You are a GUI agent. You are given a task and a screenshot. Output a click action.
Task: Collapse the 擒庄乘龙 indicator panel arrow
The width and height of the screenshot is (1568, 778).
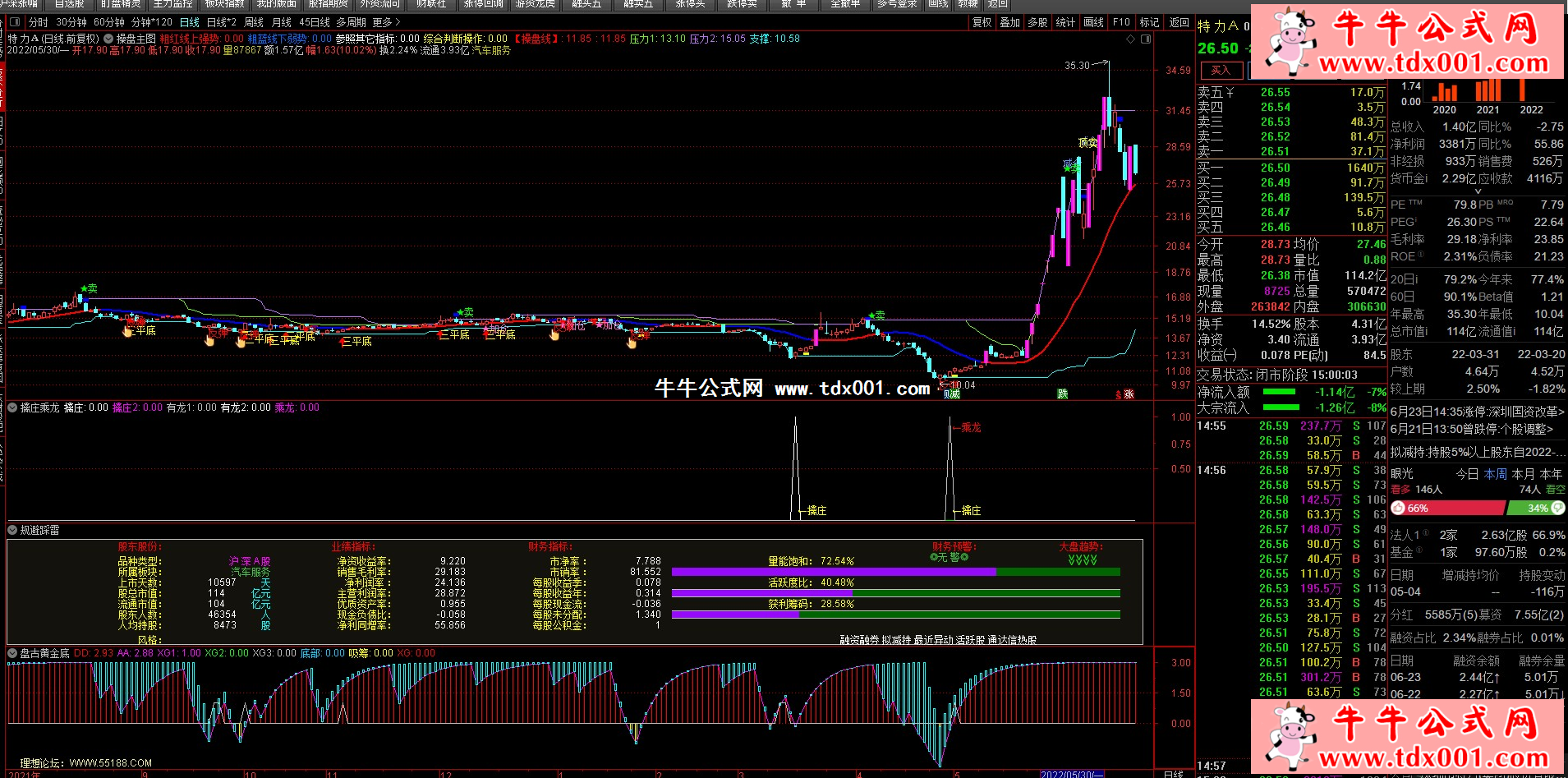click(12, 407)
